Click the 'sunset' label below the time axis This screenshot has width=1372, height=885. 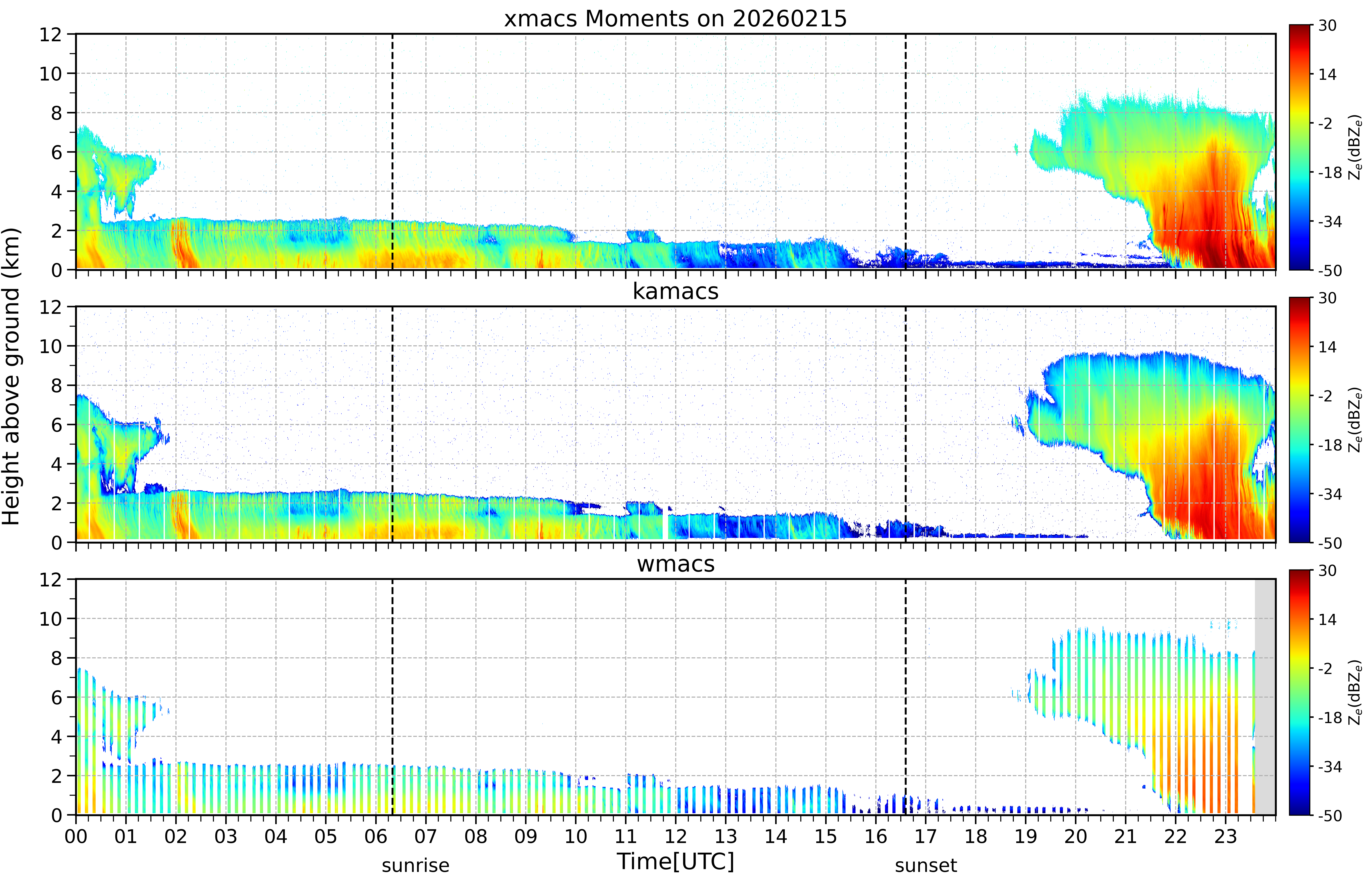[926, 865]
